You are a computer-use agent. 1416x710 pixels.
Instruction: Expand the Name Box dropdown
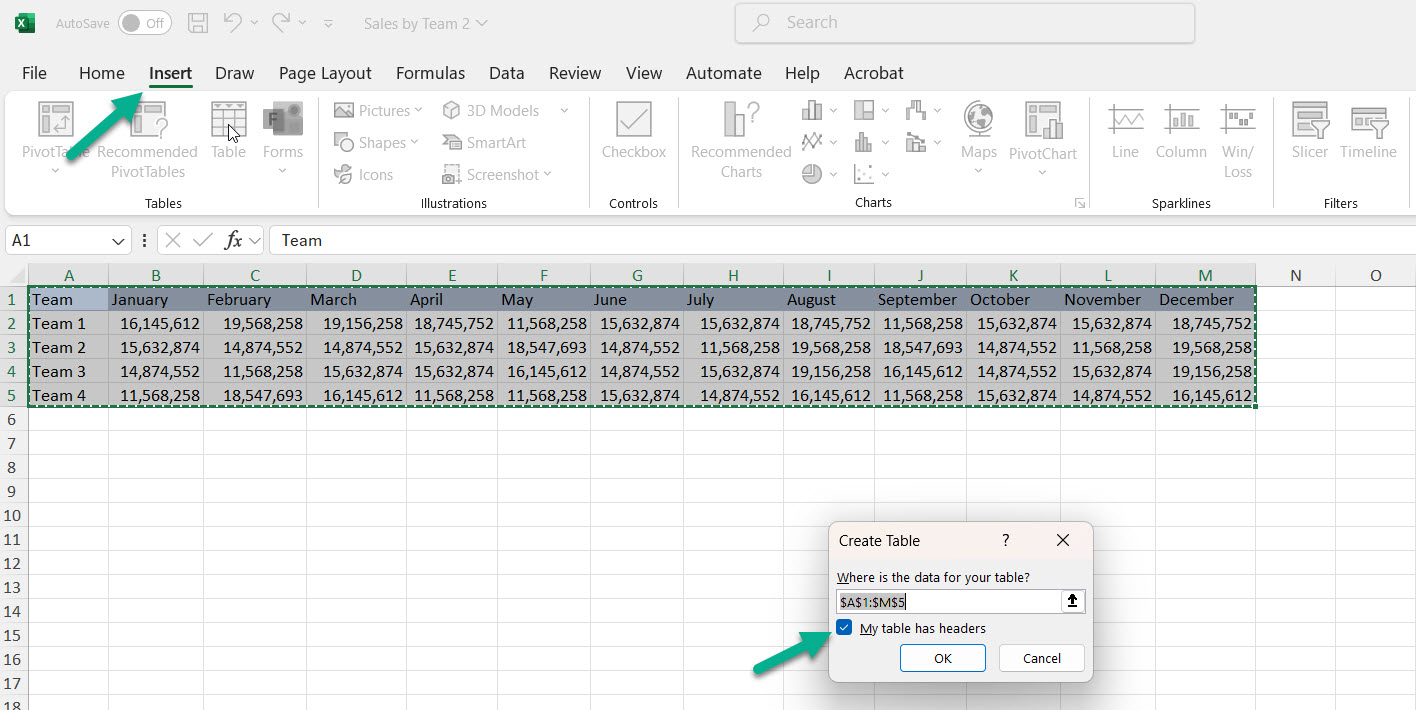119,241
